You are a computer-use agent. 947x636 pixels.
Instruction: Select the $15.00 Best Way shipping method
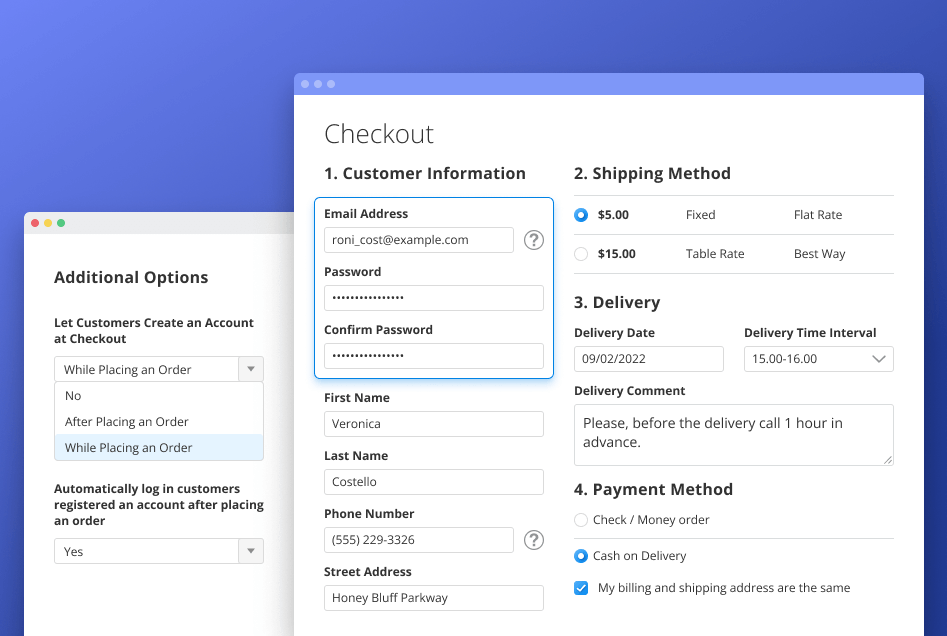(581, 253)
